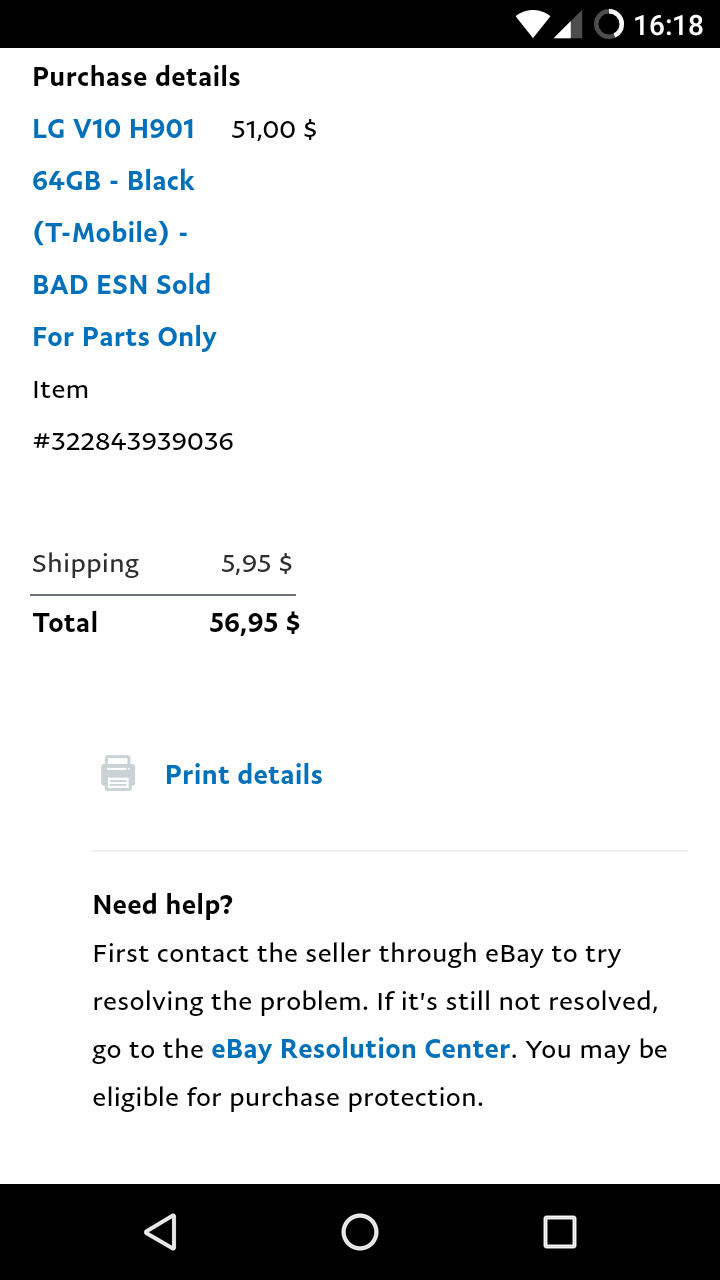This screenshot has width=720, height=1280.
Task: Tap the "Need help?" heading
Action: 162,905
